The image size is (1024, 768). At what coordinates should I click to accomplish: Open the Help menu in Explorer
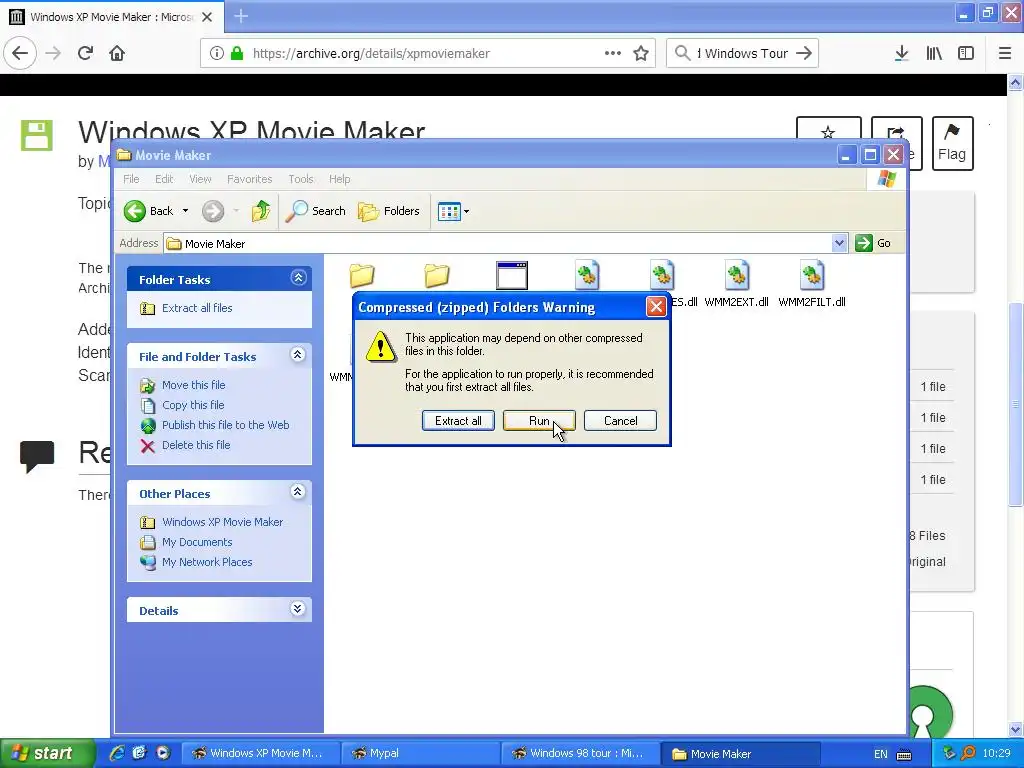[339, 179]
